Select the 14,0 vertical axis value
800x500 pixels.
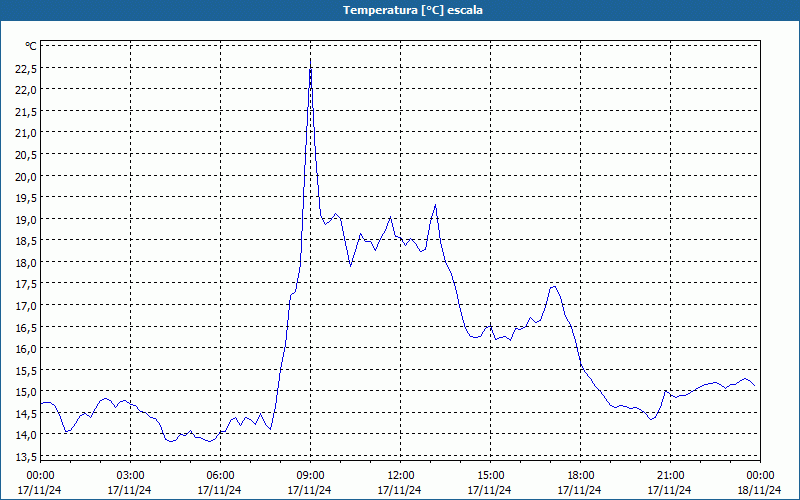[26, 435]
